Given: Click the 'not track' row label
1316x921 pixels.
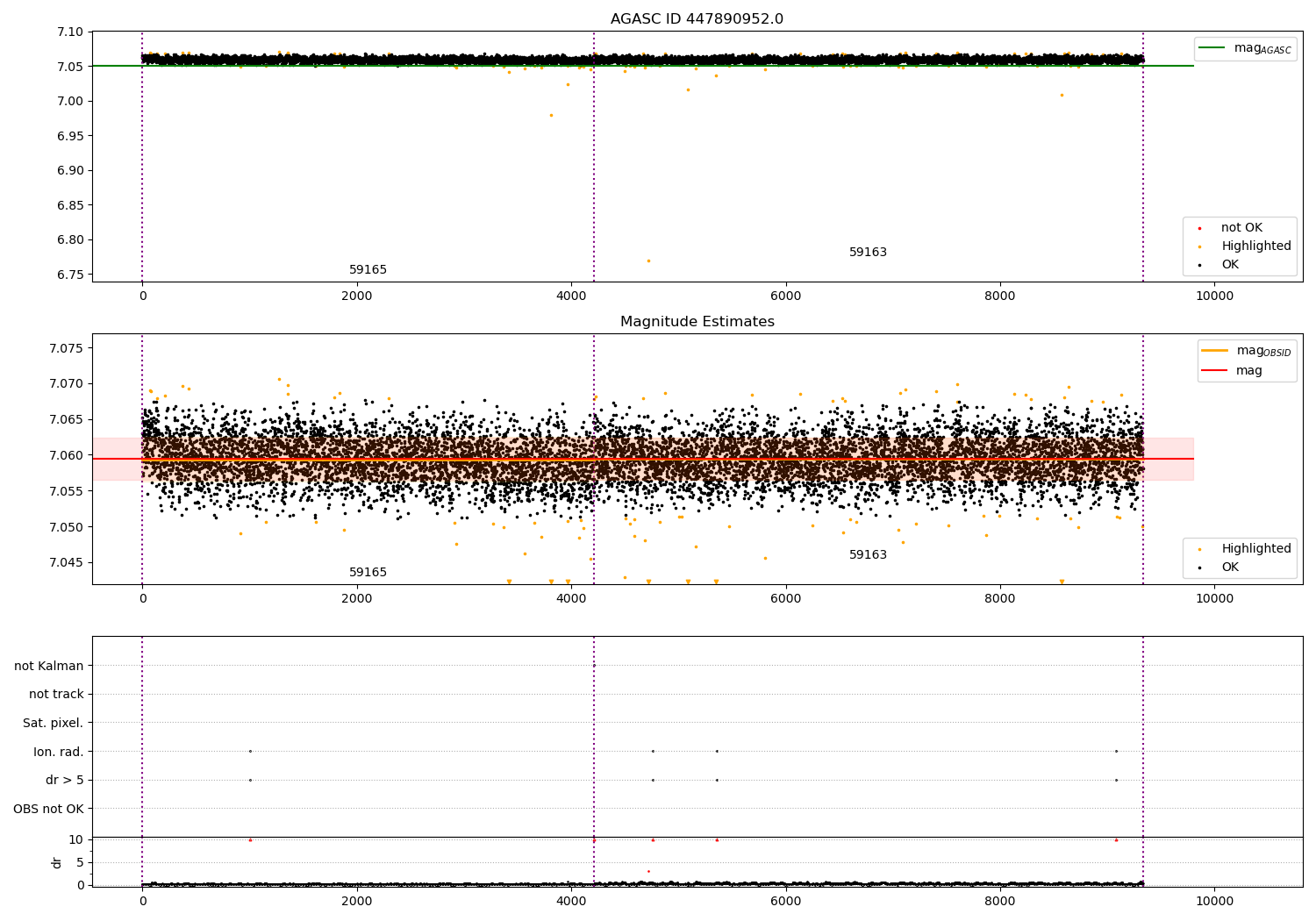Looking at the screenshot, I should pyautogui.click(x=56, y=695).
